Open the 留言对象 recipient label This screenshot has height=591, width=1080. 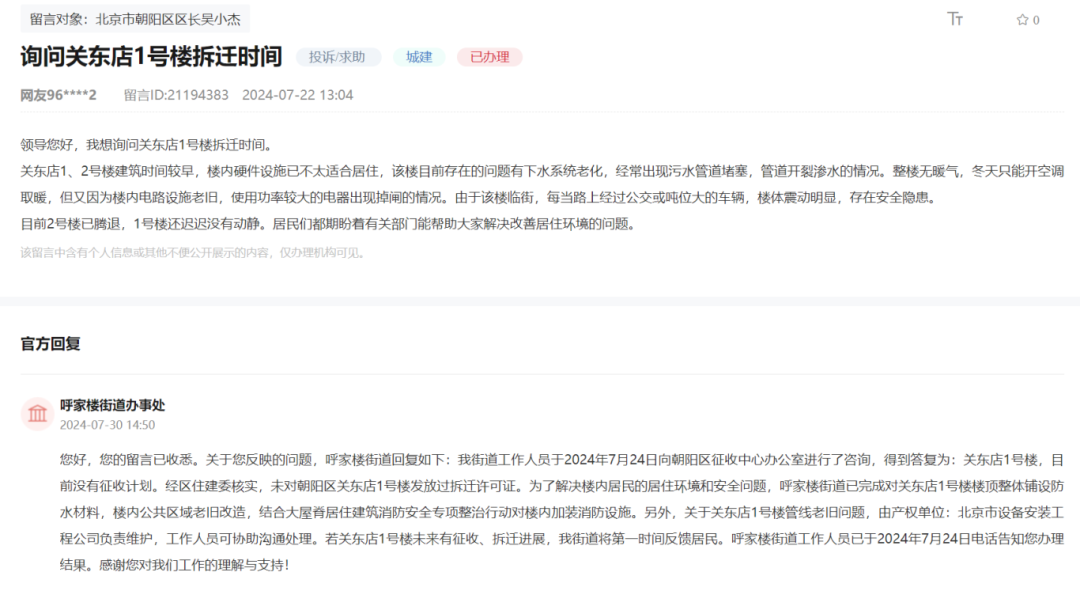pyautogui.click(x=135, y=19)
